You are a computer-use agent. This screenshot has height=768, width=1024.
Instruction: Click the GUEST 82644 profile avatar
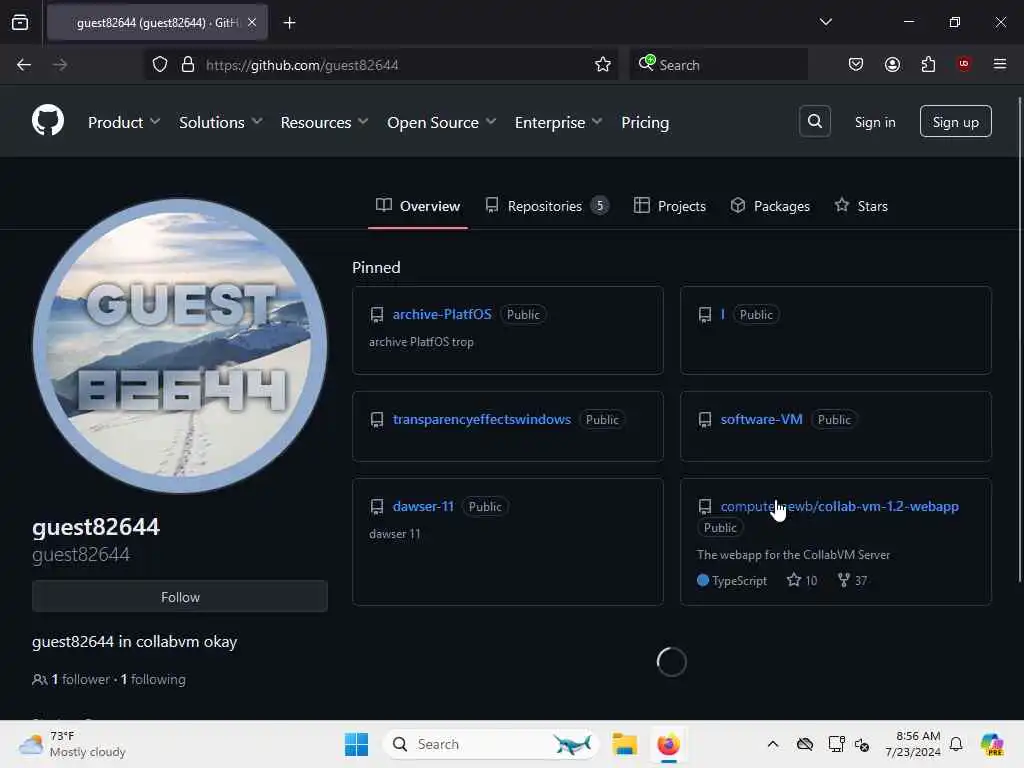click(180, 345)
